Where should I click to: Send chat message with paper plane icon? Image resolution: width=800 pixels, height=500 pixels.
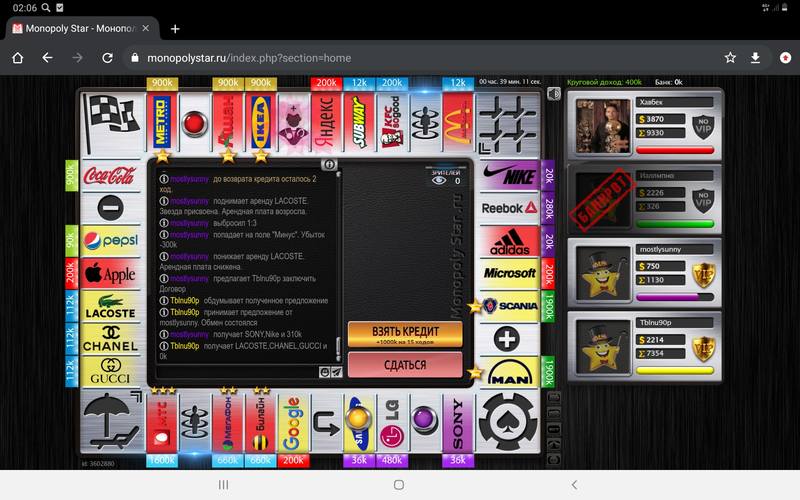click(336, 372)
